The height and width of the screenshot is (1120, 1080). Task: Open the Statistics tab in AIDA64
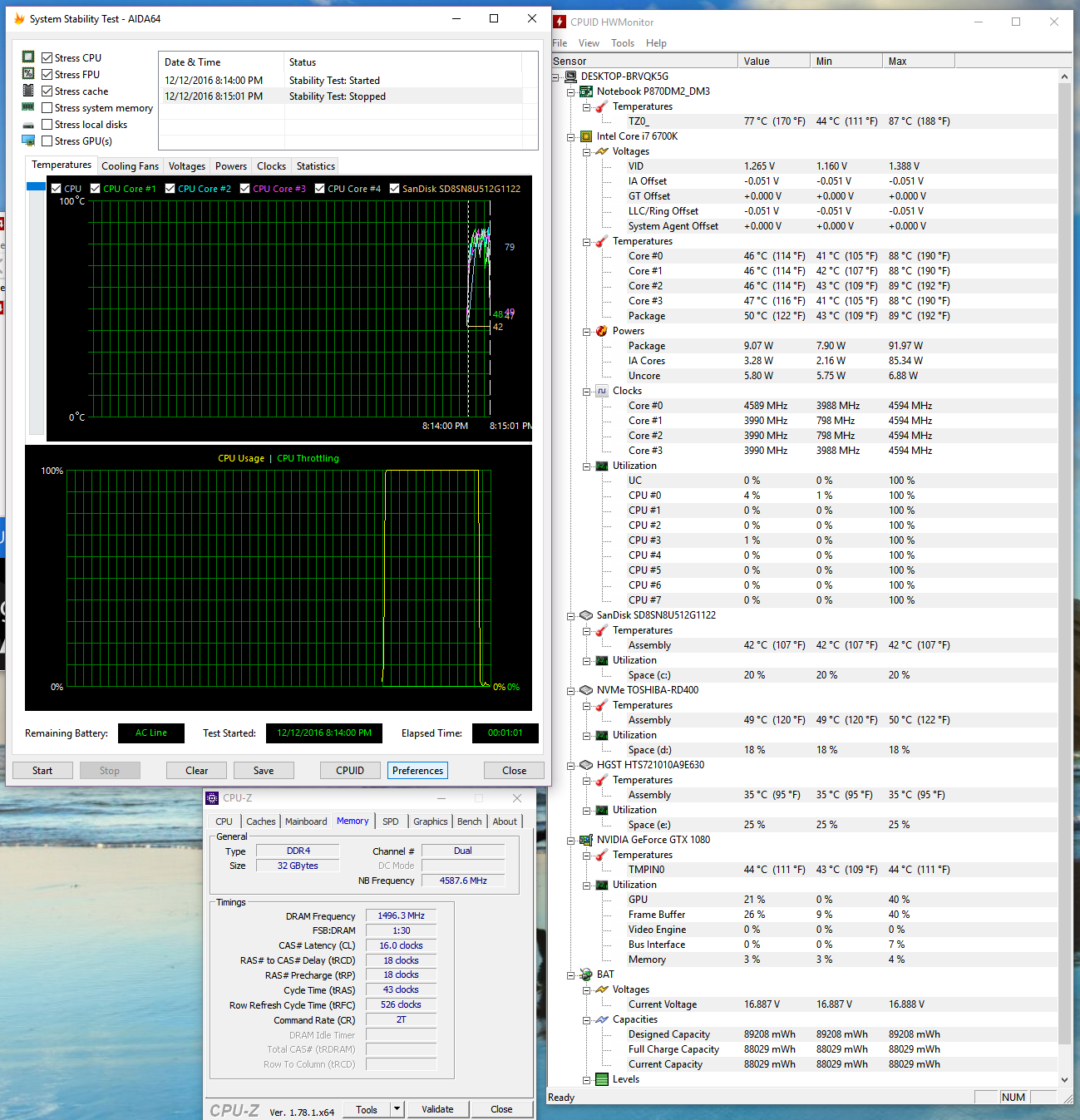point(316,166)
